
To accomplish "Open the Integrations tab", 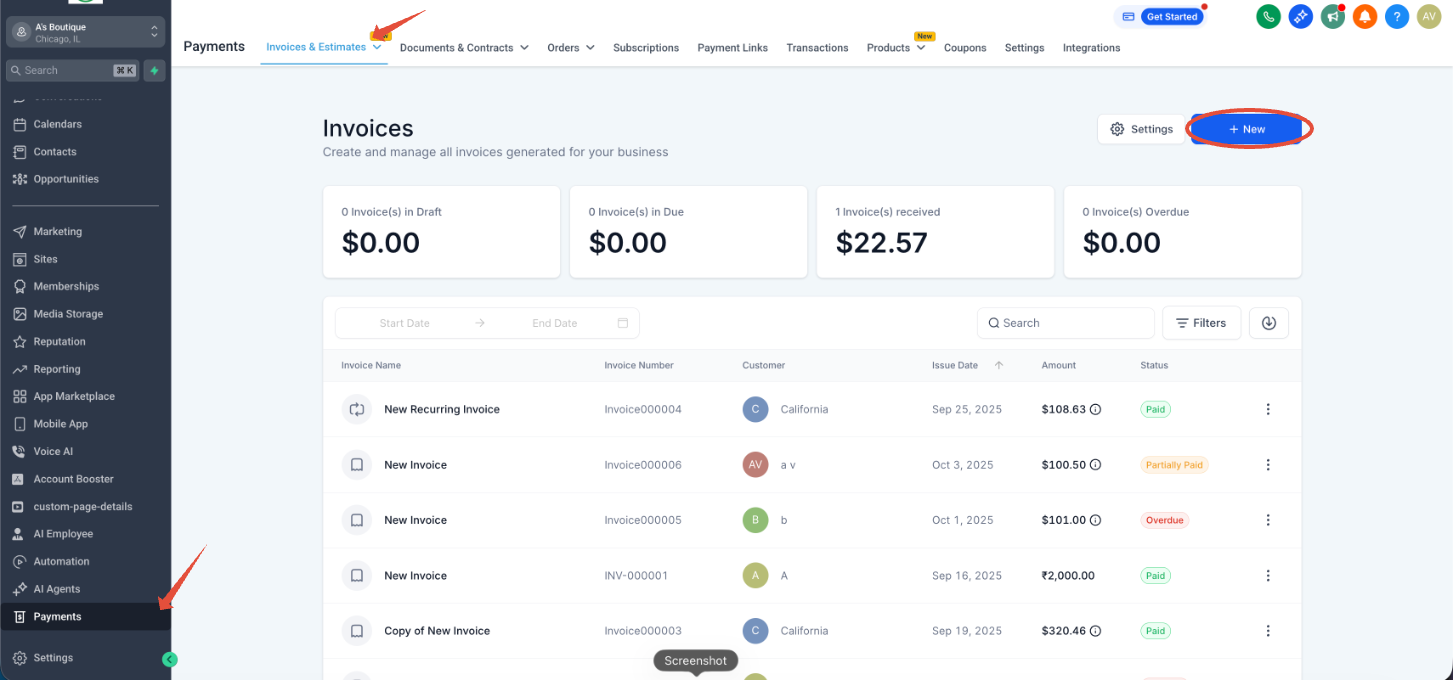I will pyautogui.click(x=1091, y=48).
